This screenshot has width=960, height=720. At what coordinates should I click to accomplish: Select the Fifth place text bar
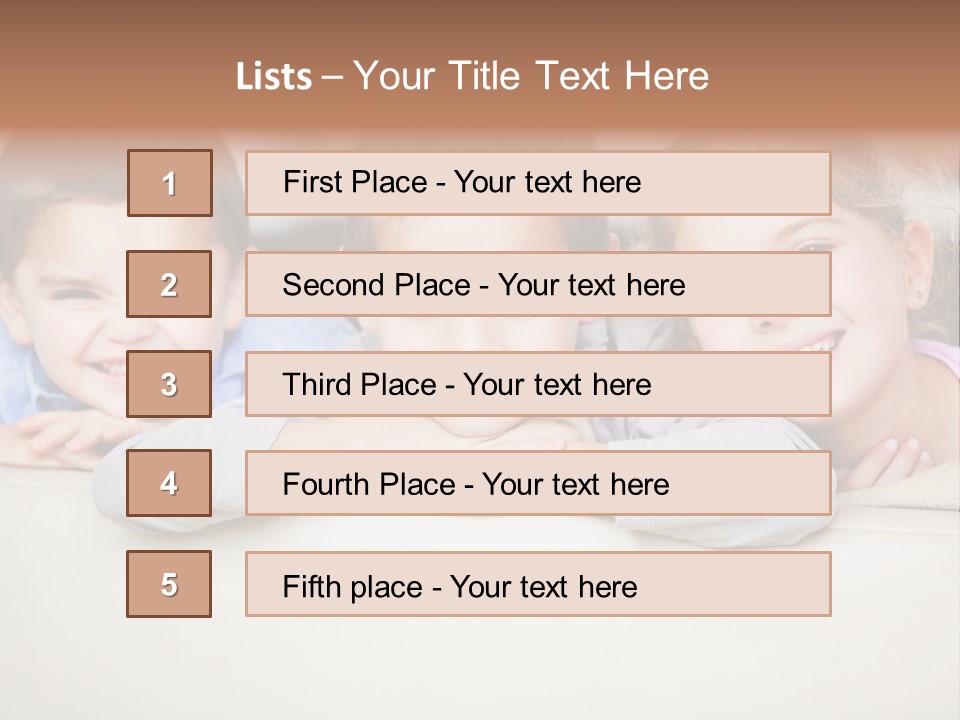(538, 584)
